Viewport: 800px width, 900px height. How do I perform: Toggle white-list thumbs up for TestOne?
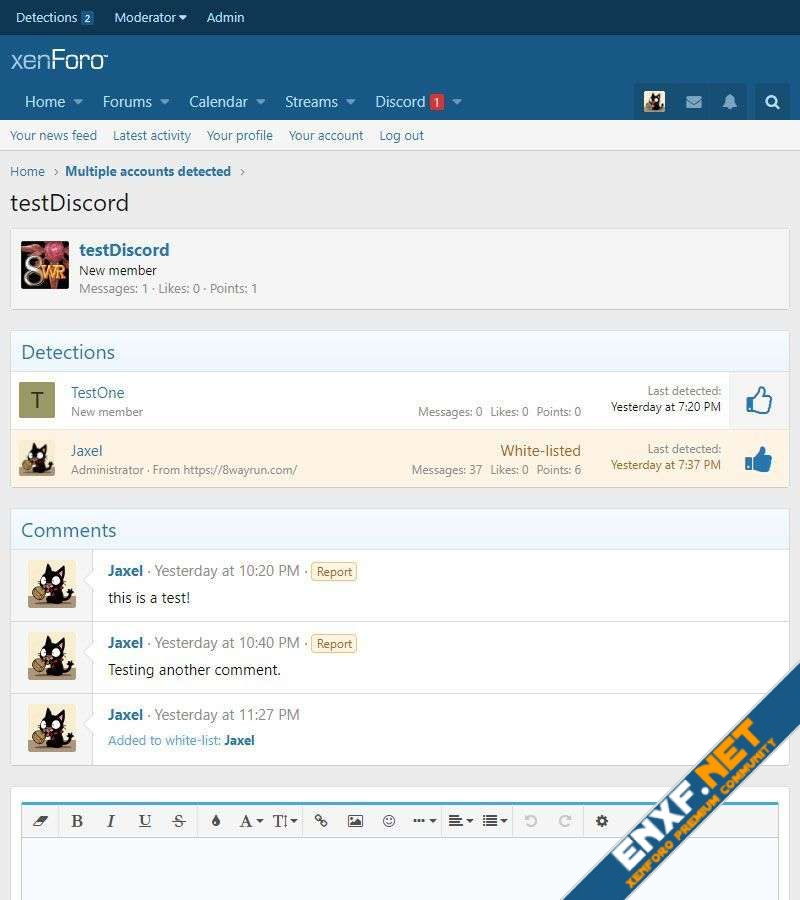click(759, 401)
